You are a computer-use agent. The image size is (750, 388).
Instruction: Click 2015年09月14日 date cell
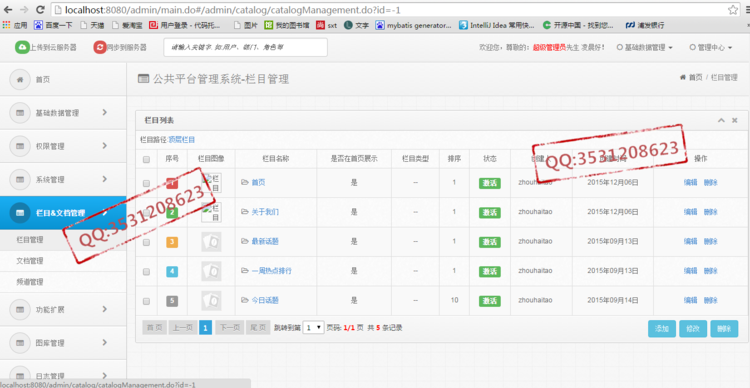(613, 300)
